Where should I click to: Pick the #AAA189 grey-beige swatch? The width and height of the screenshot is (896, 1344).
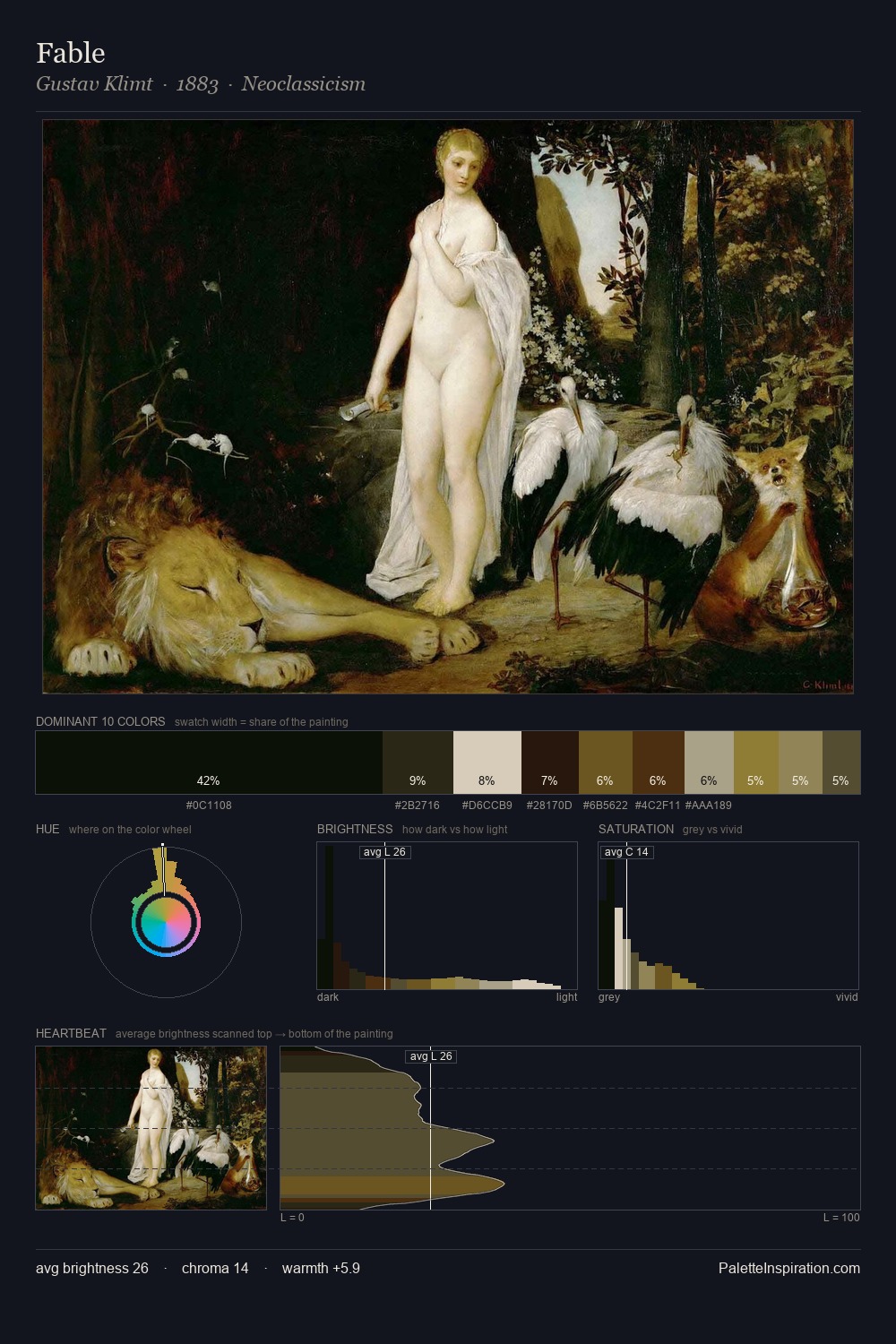709,762
